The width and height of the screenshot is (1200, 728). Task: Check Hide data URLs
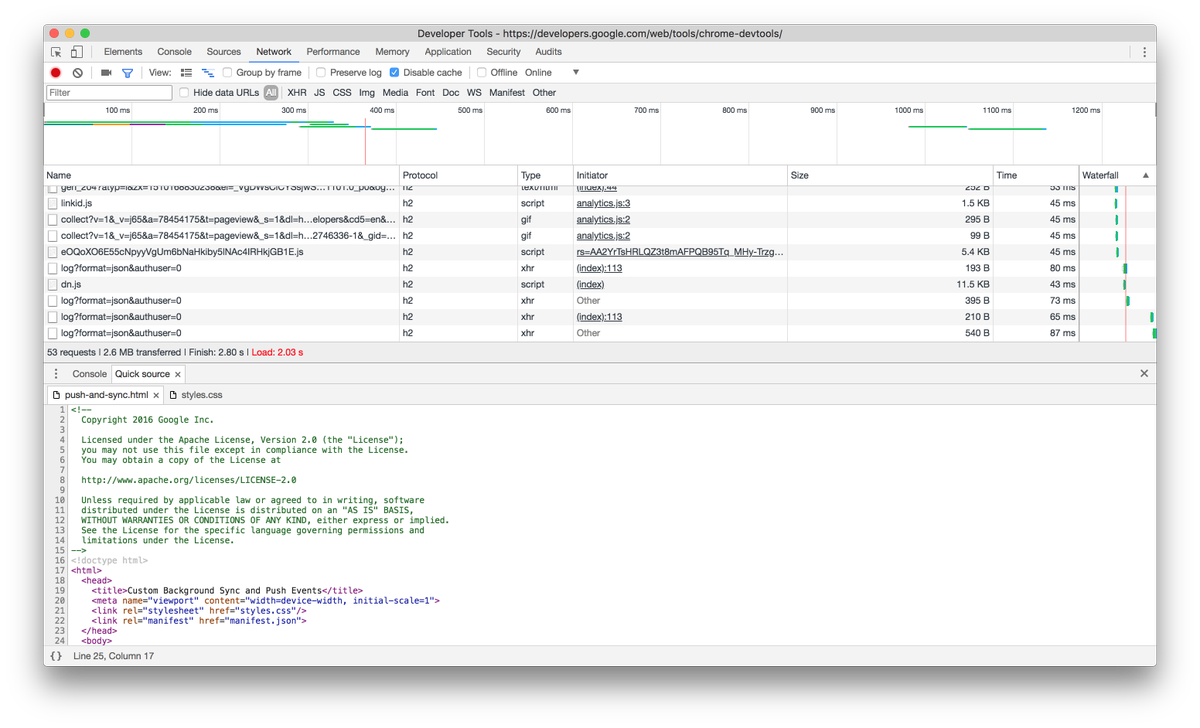pyautogui.click(x=184, y=92)
